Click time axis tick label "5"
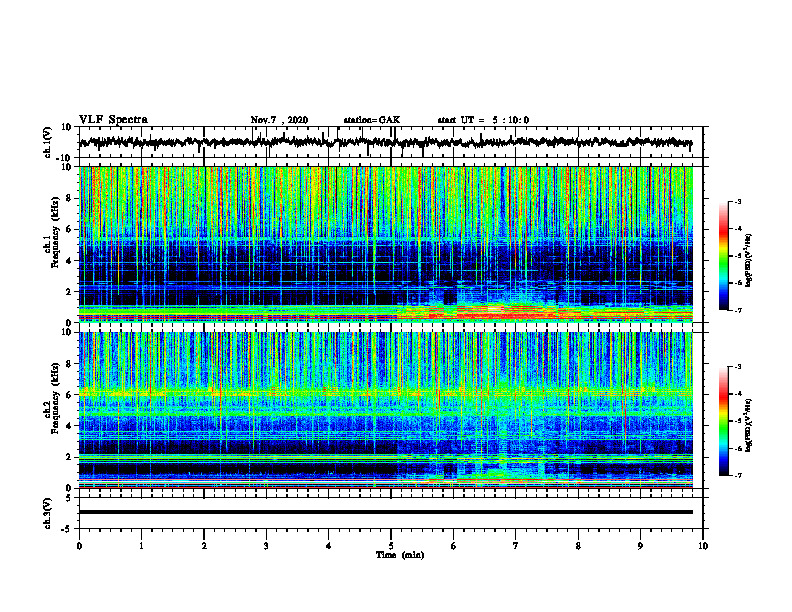 point(391,546)
